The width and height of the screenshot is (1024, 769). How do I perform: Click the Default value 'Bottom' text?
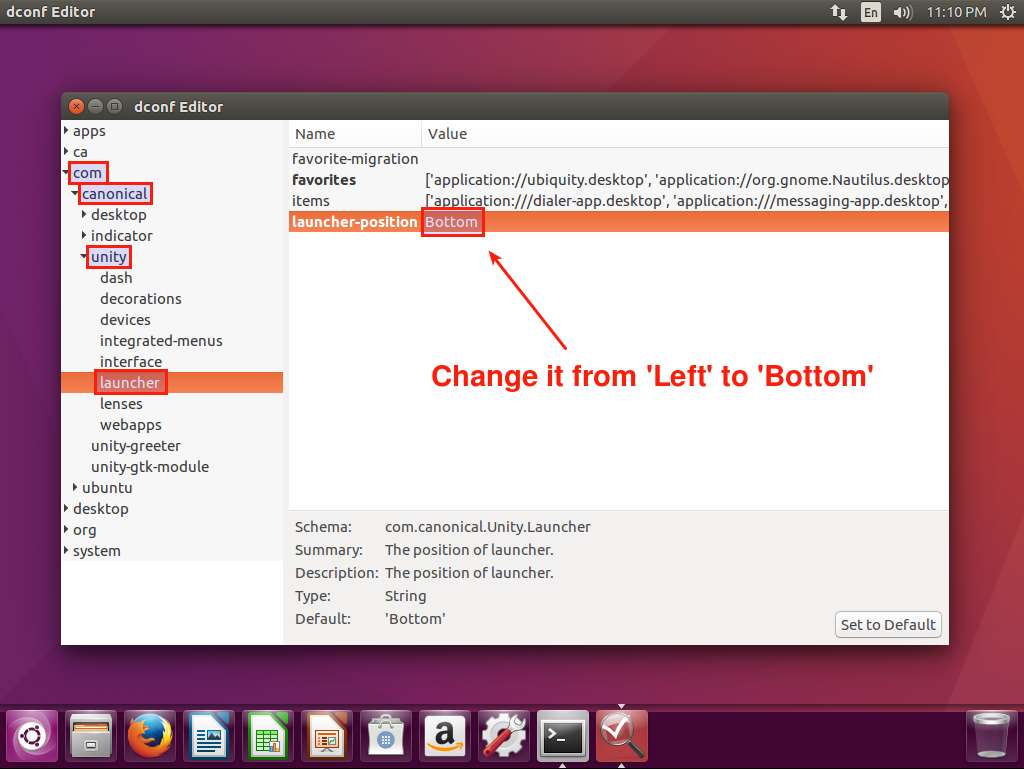(415, 618)
